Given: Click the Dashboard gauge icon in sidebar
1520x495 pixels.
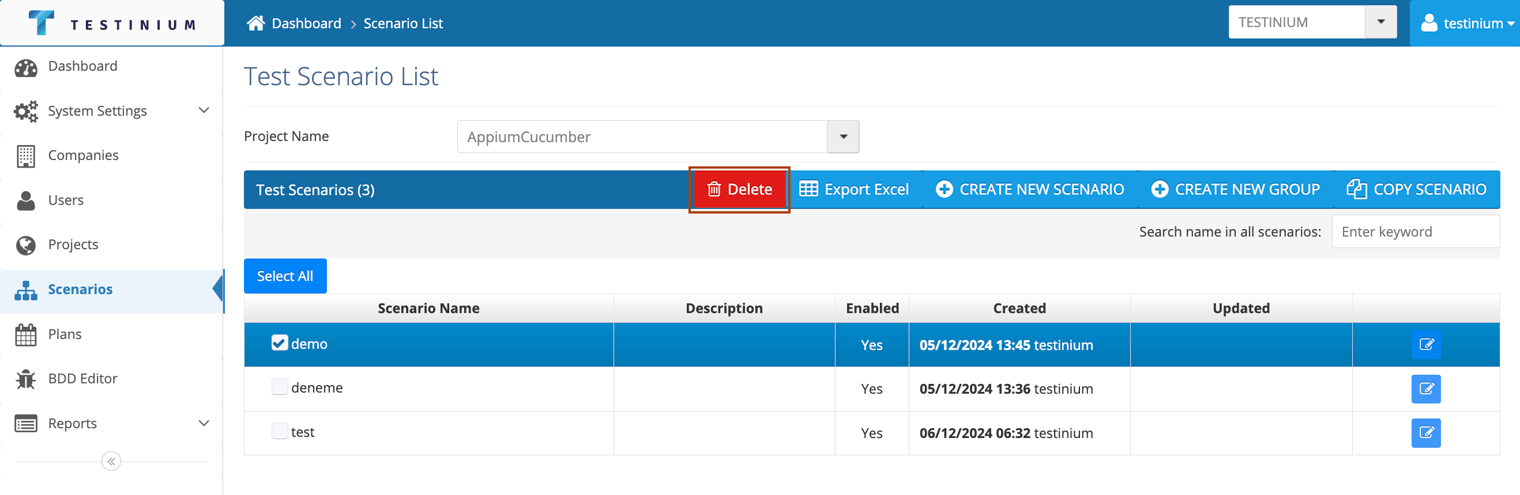Looking at the screenshot, I should point(26,67).
